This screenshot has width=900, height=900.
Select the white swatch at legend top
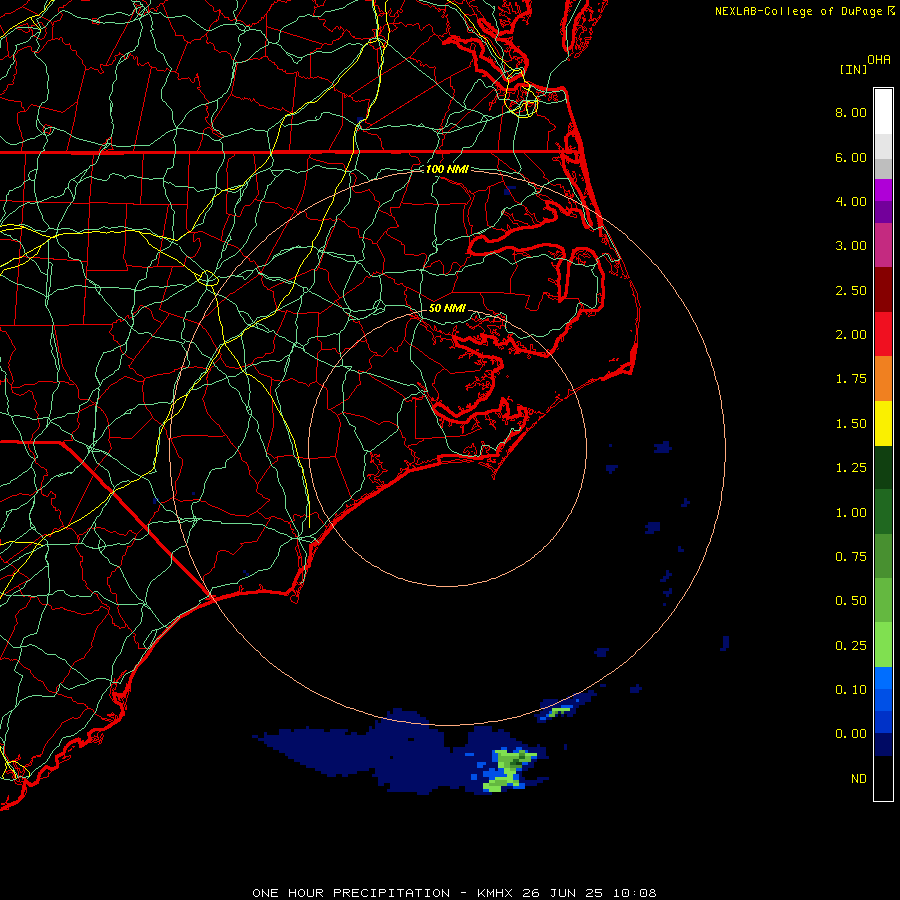click(x=883, y=112)
